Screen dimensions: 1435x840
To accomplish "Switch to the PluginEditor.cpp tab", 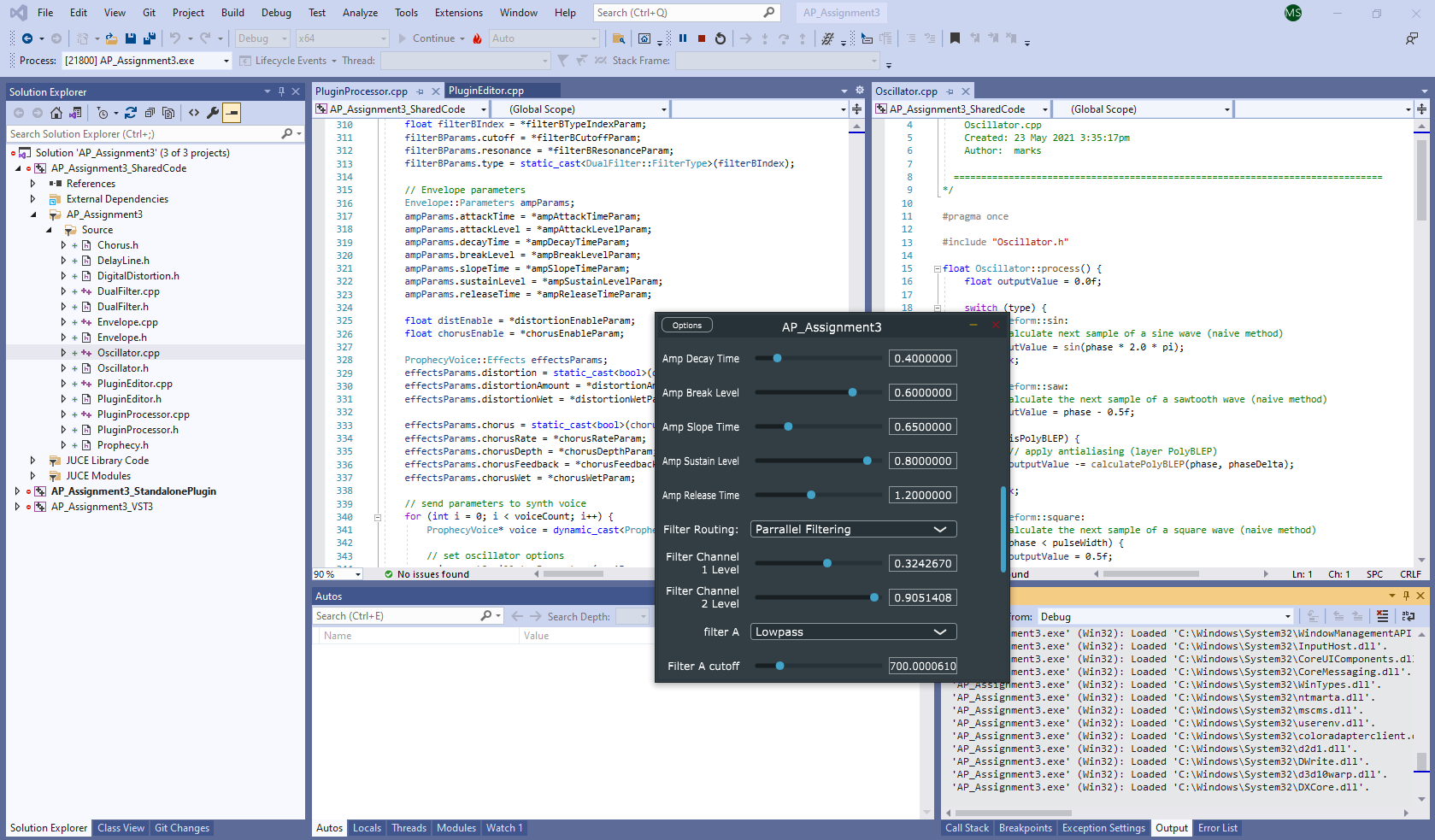I will (486, 91).
